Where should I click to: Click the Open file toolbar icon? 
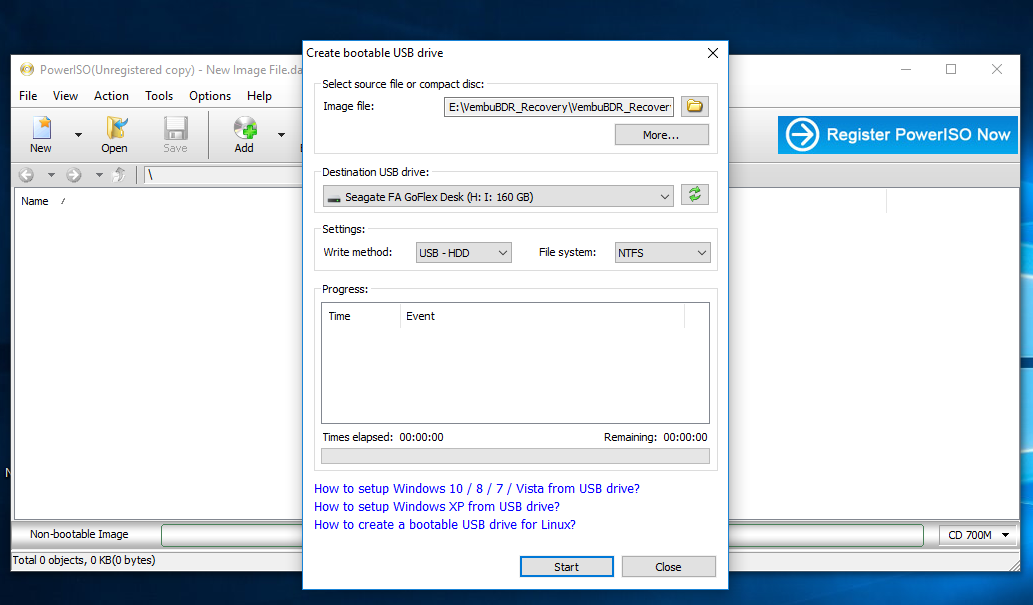(115, 134)
